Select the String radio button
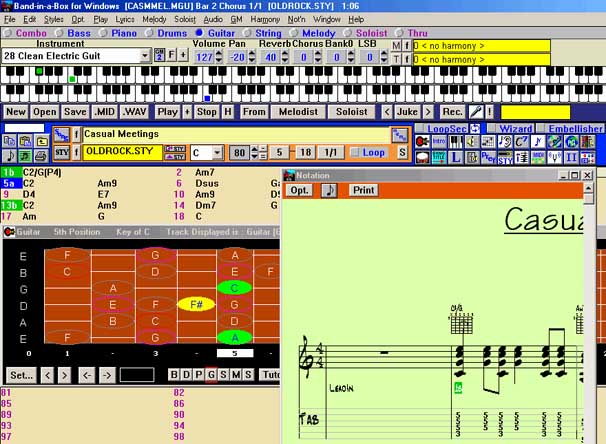Viewport: 606px width, 444px height. (247, 33)
